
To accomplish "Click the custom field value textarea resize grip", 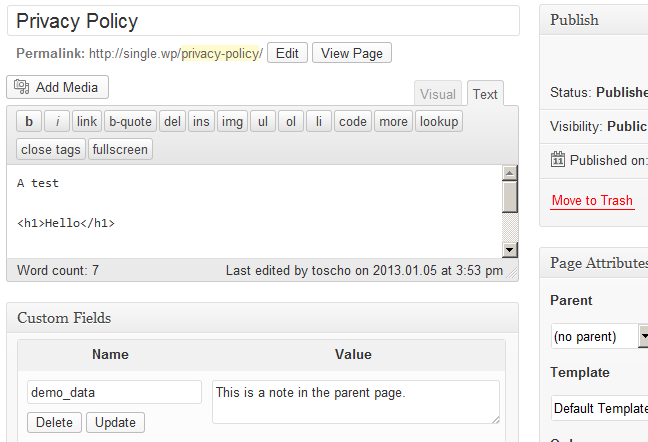I will (x=496, y=419).
